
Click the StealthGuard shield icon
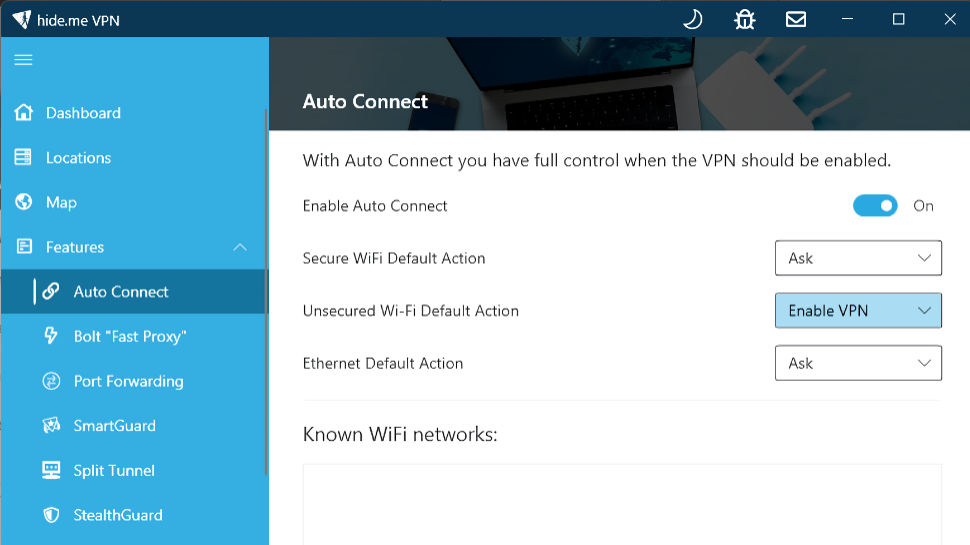(51, 515)
